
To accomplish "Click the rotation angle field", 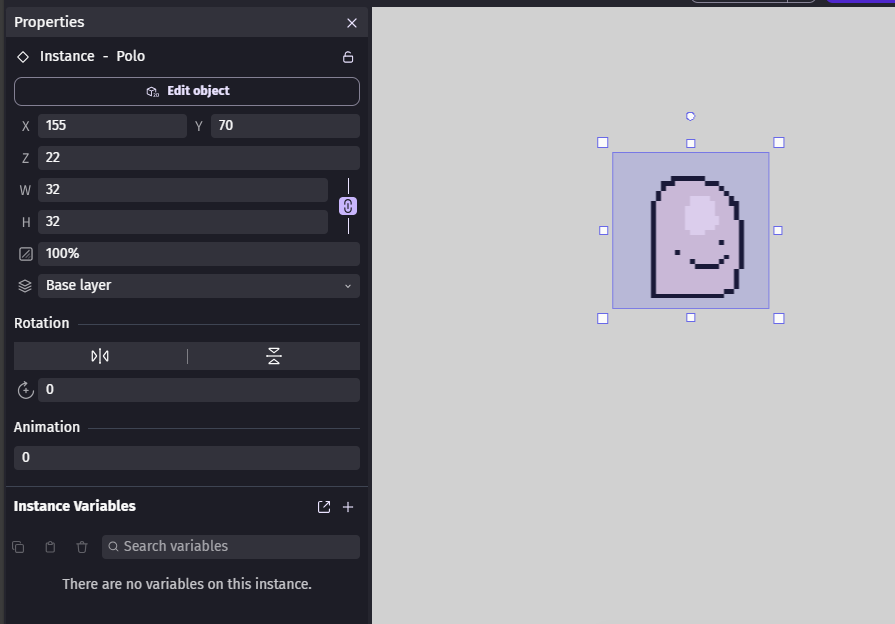I will (199, 390).
